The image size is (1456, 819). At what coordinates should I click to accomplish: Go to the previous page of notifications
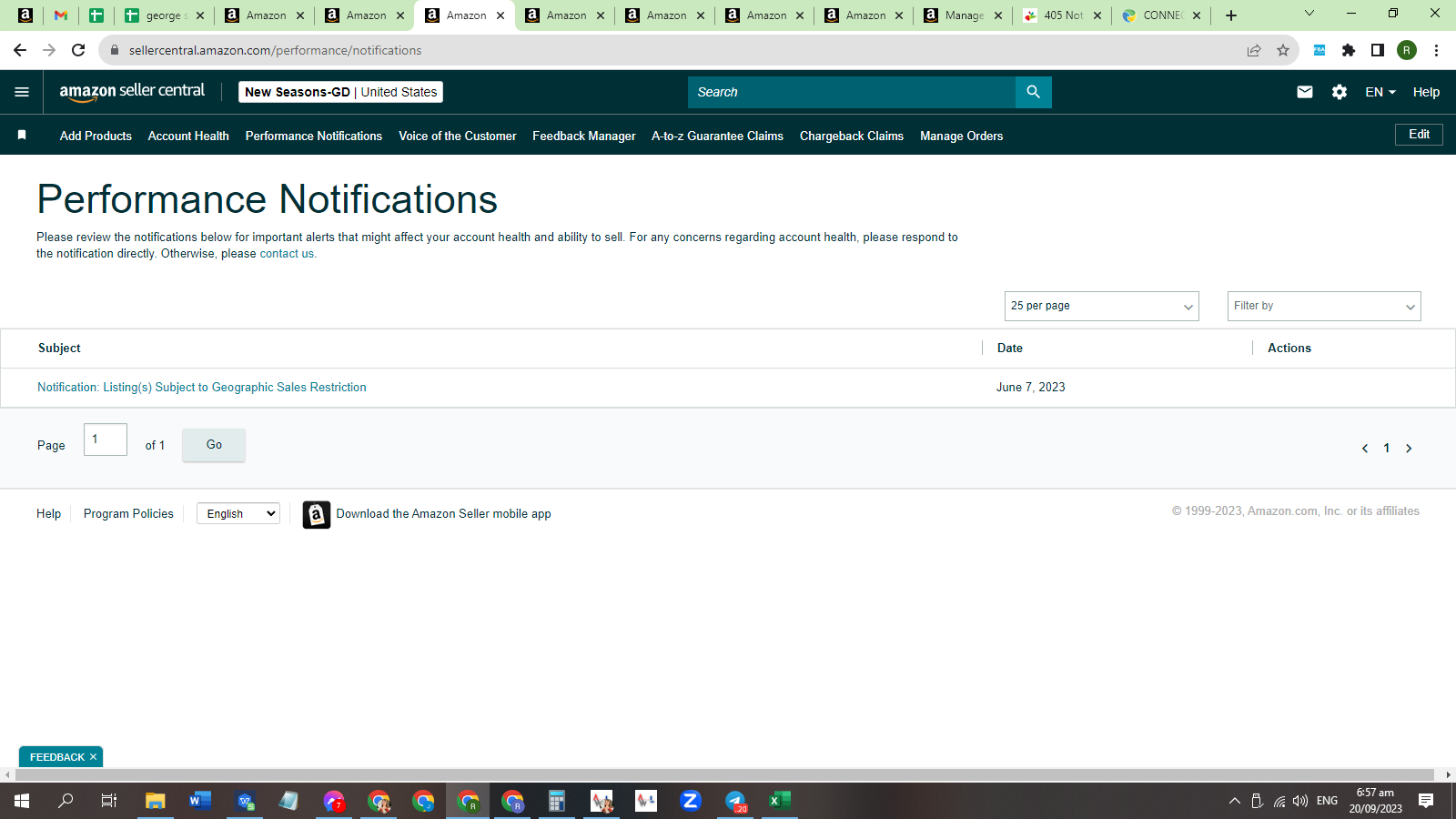tap(1365, 448)
